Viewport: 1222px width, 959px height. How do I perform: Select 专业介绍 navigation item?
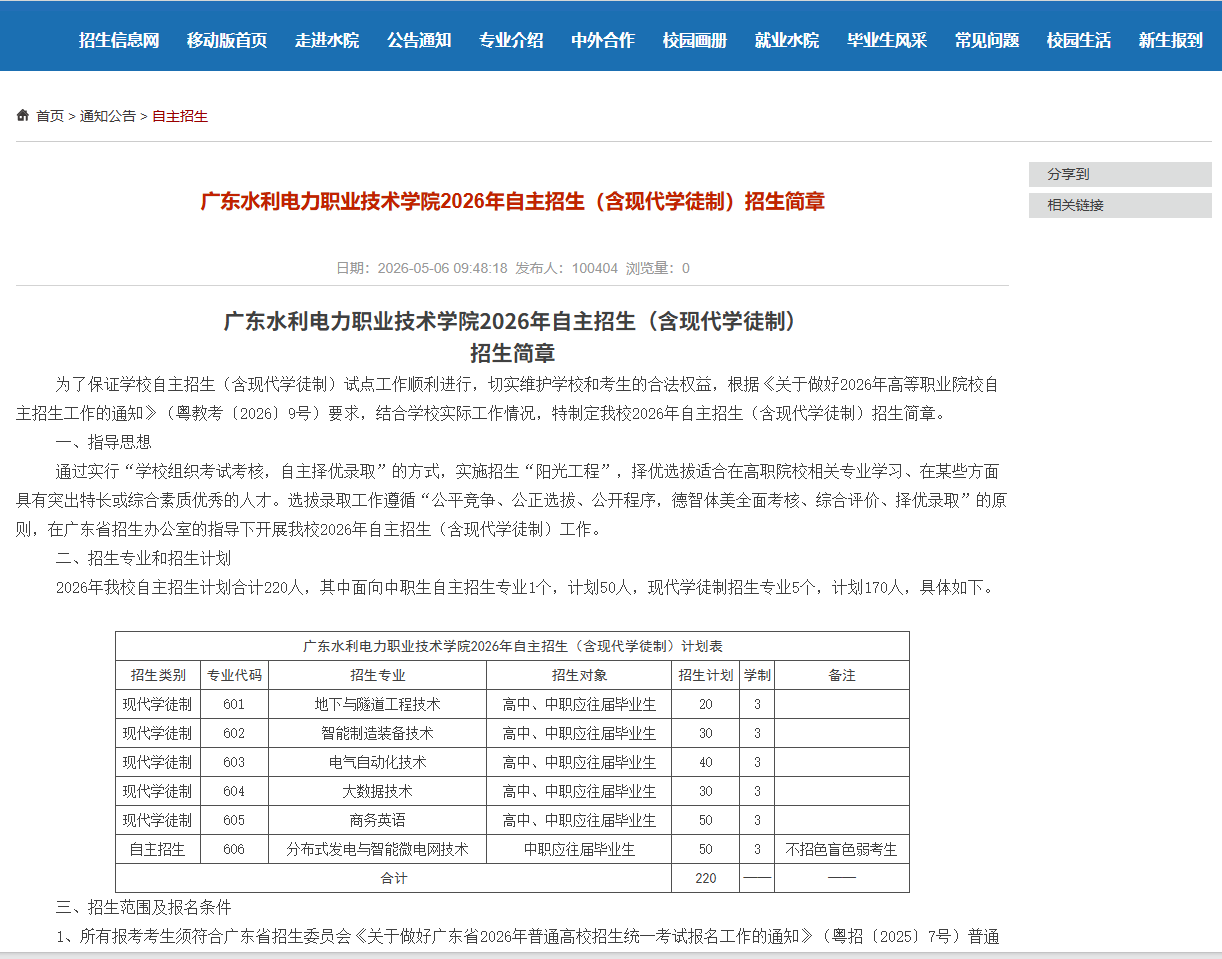(511, 41)
